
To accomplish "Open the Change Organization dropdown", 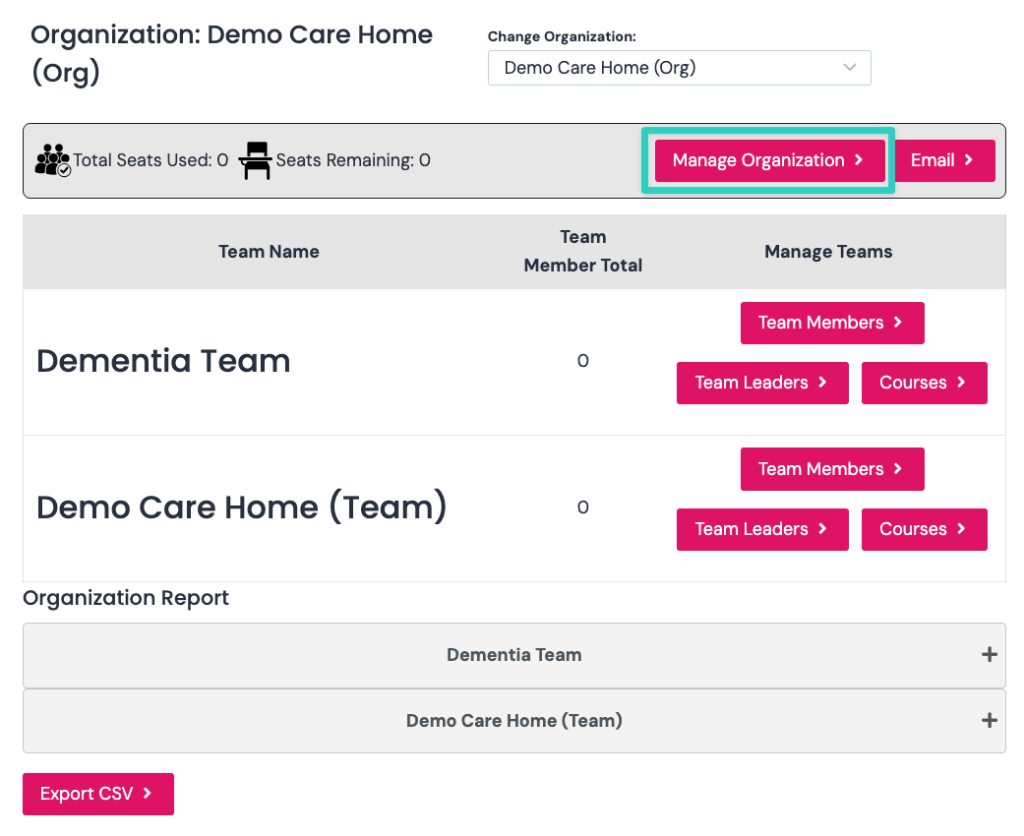I will click(679, 68).
